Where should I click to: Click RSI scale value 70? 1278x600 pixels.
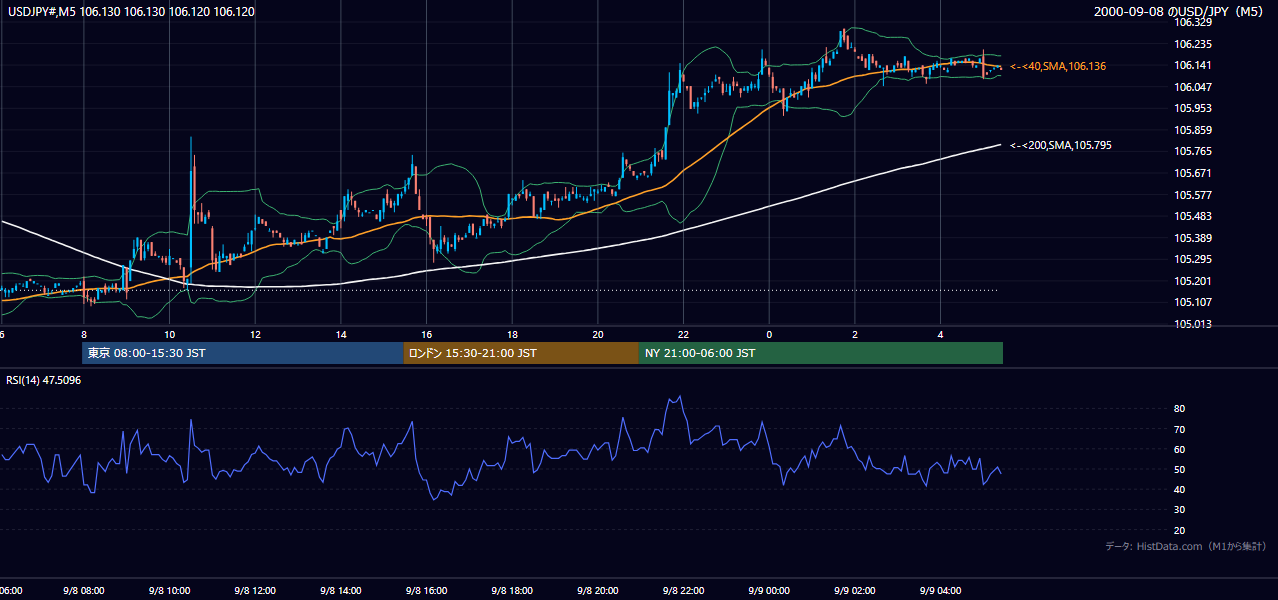pos(1180,429)
